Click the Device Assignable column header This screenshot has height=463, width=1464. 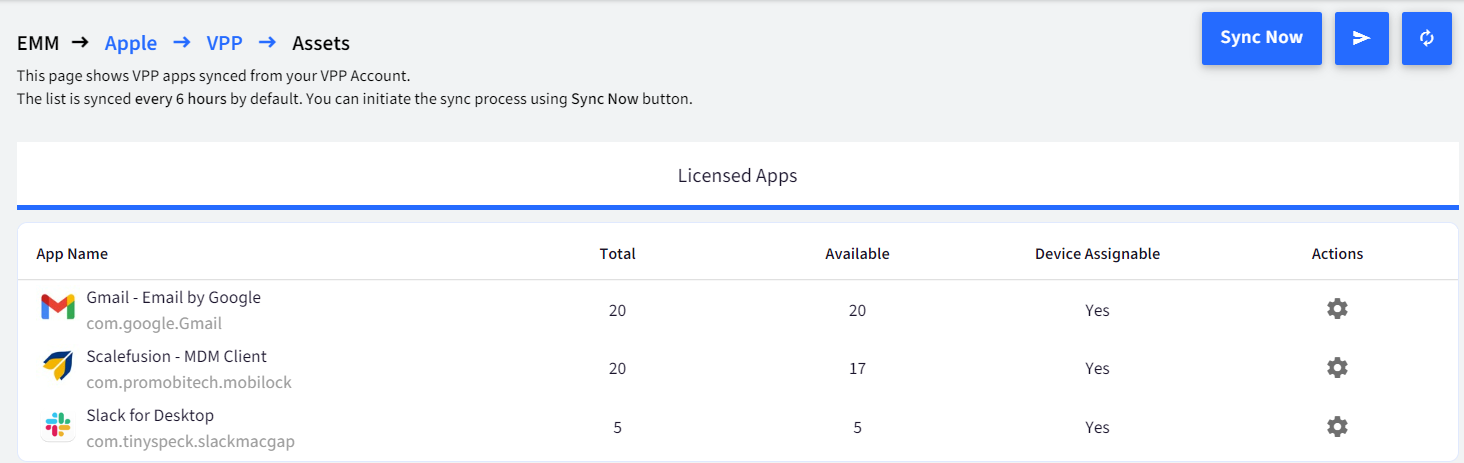click(1097, 254)
